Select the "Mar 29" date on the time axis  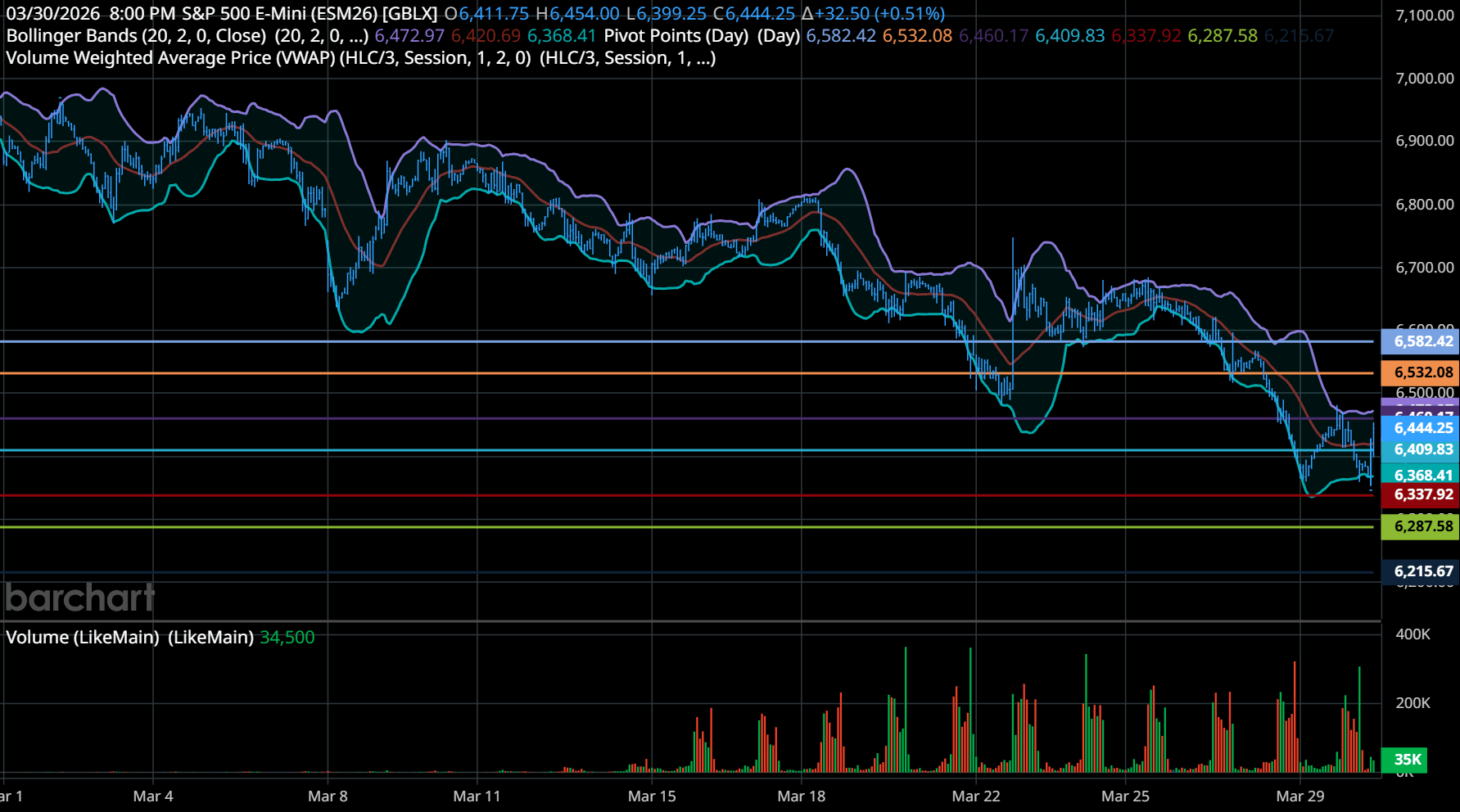click(1300, 796)
